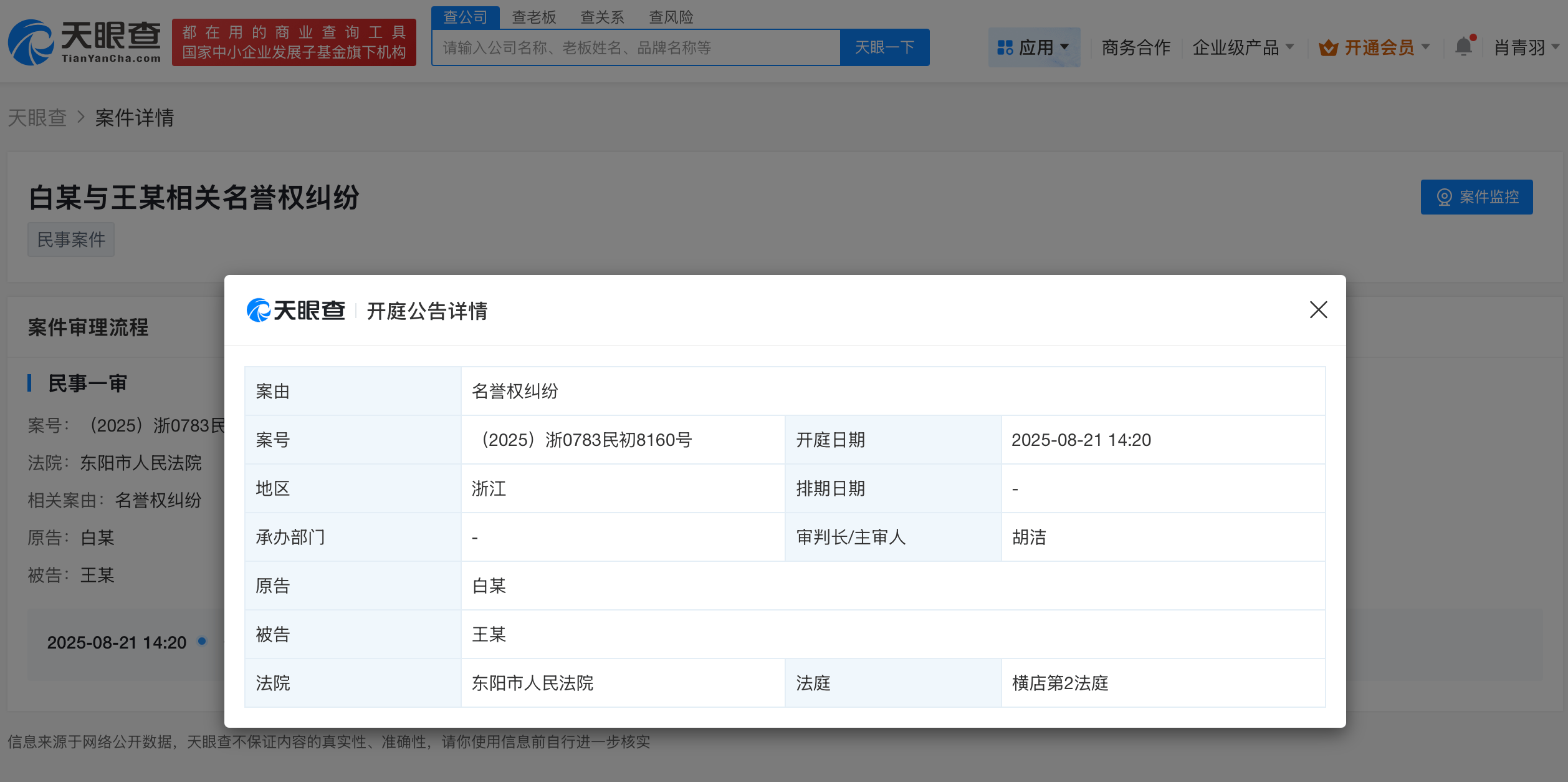Click the company name search input field
This screenshot has width=1568, height=782.
(x=636, y=48)
